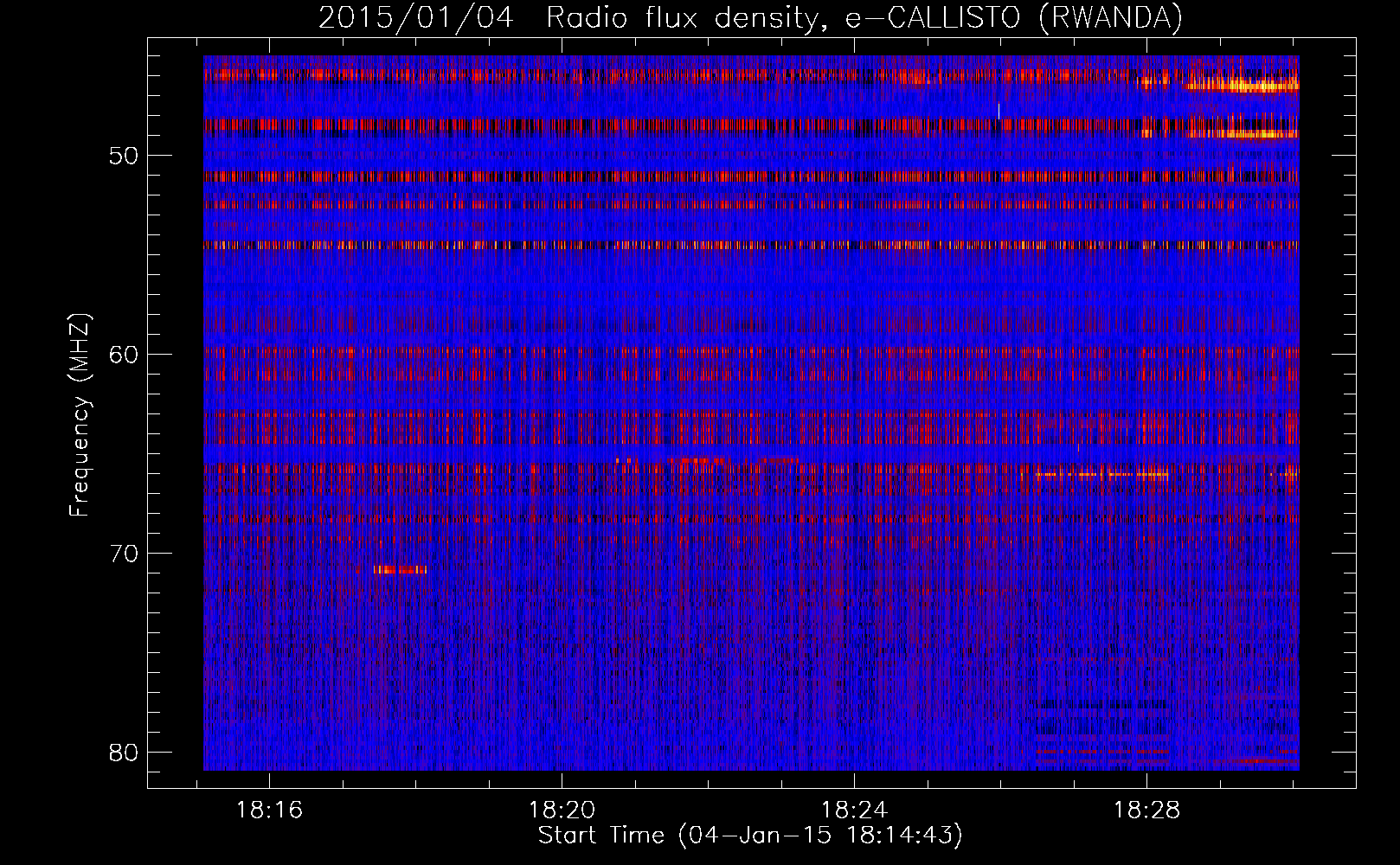Click the "Frequency (MHZ)" axis label
Screen dimensions: 1400x865
[x=80, y=415]
